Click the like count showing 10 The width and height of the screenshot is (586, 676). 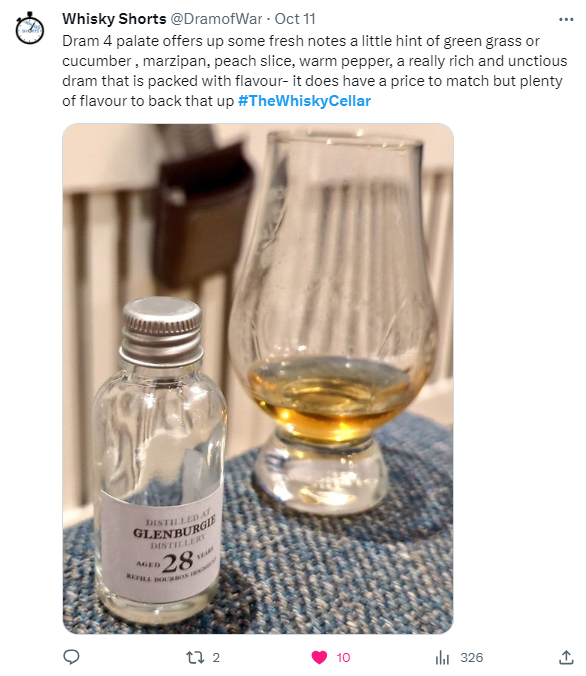click(343, 657)
